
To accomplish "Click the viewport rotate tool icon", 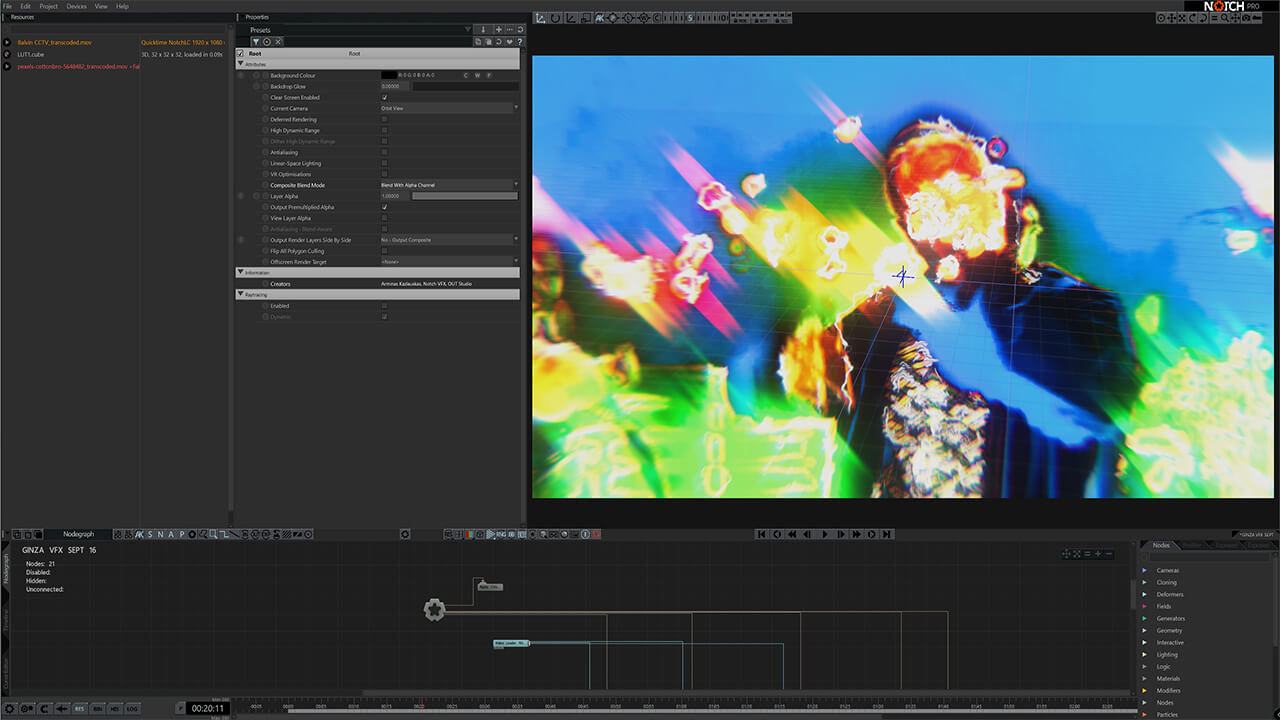I will [x=555, y=18].
